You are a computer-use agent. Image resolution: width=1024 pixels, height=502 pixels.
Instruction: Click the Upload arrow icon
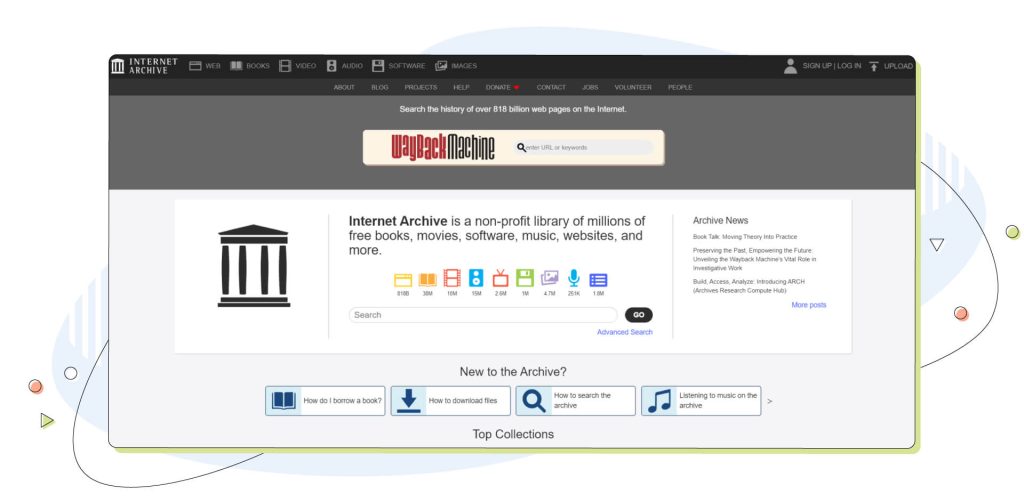point(874,66)
